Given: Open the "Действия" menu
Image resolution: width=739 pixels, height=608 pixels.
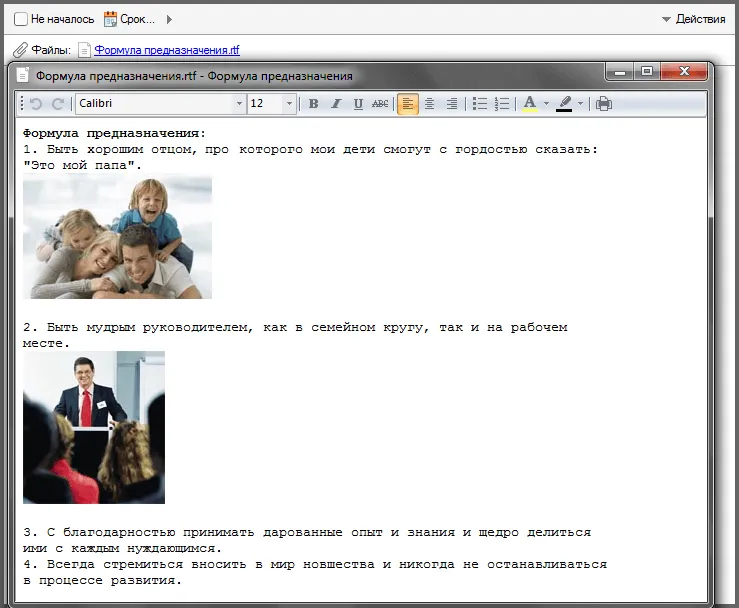Looking at the screenshot, I should click(693, 19).
